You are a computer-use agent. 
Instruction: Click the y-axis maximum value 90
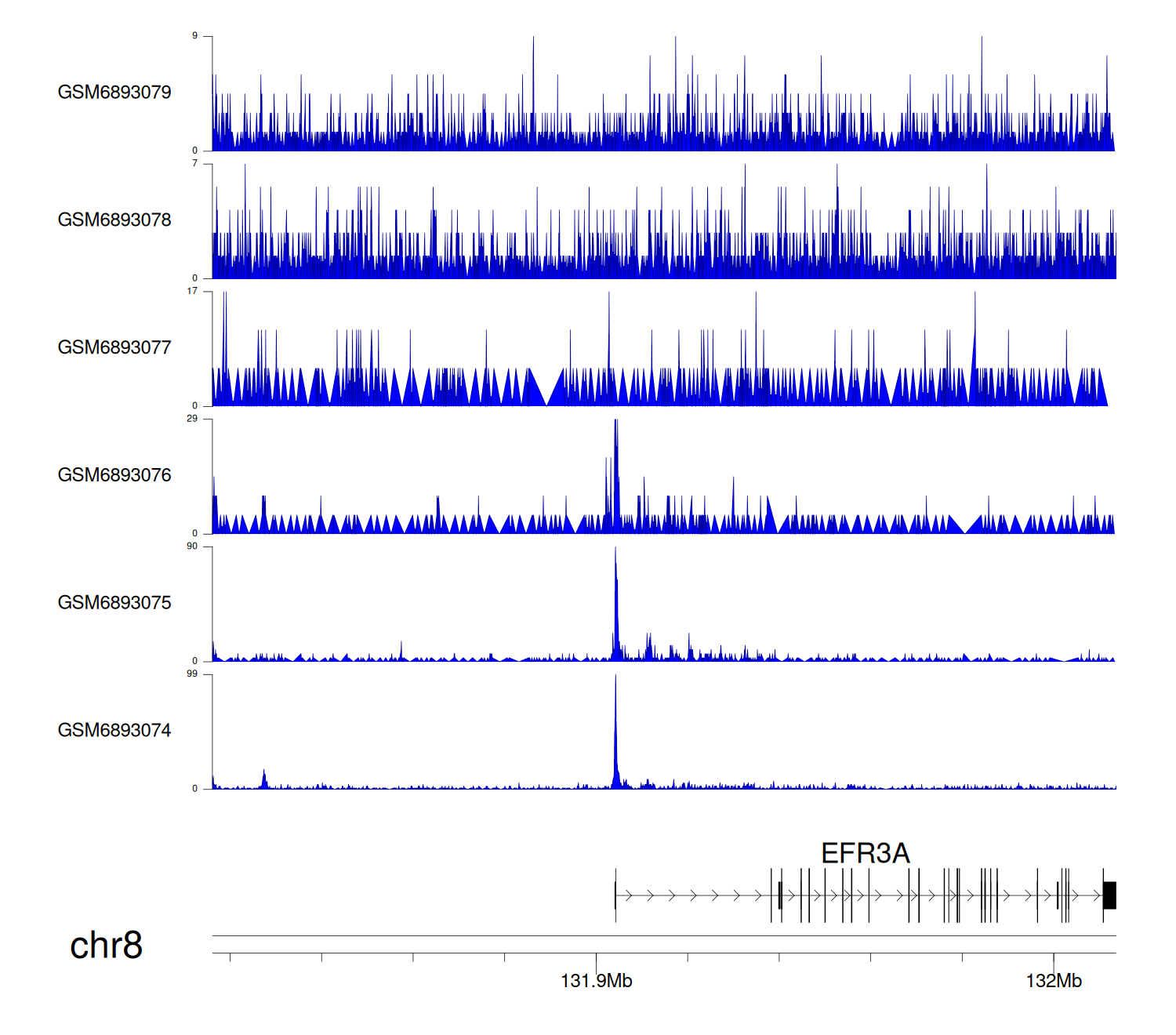point(192,547)
